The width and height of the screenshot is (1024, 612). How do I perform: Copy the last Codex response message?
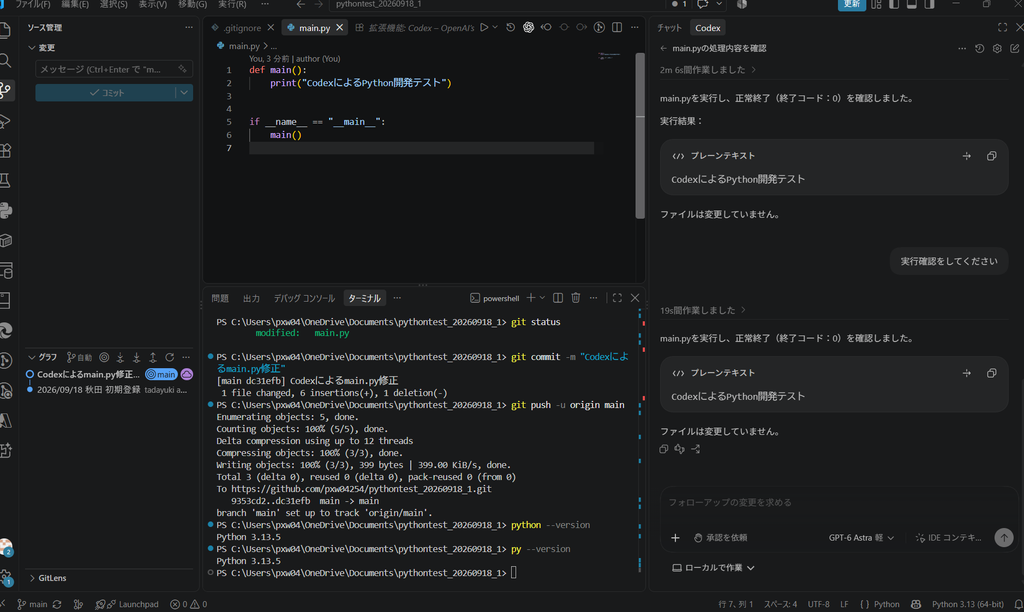coord(664,449)
